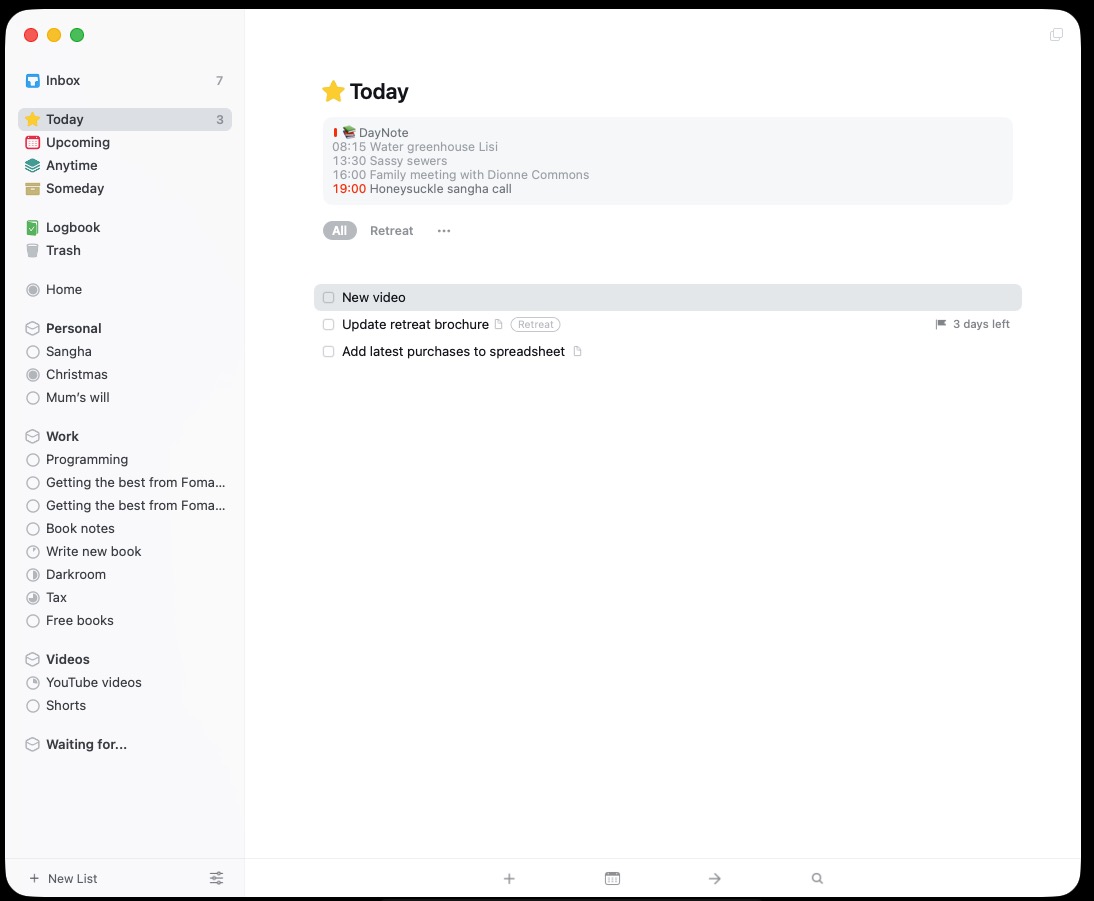Open the Inbox list
Screen dimensions: 1094x901
click(63, 81)
